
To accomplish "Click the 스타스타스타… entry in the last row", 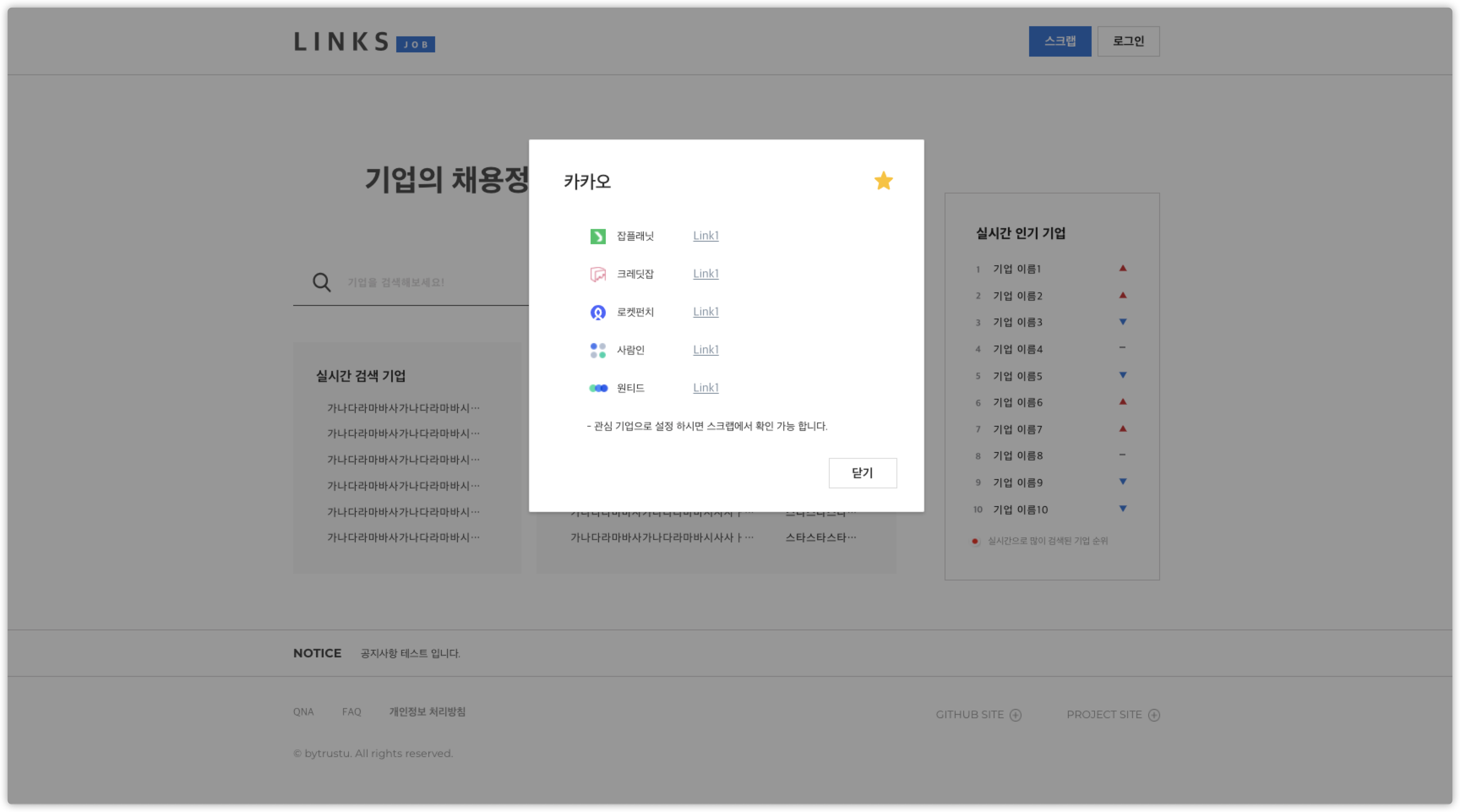I will 821,538.
